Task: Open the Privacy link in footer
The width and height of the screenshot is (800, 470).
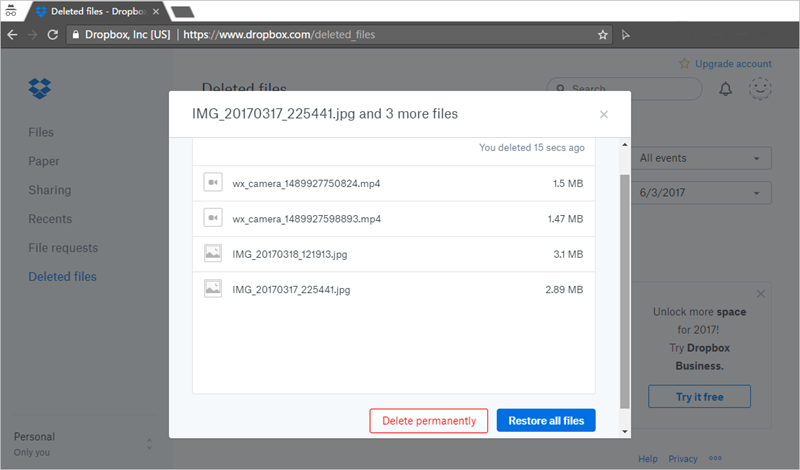Action: pos(683,459)
